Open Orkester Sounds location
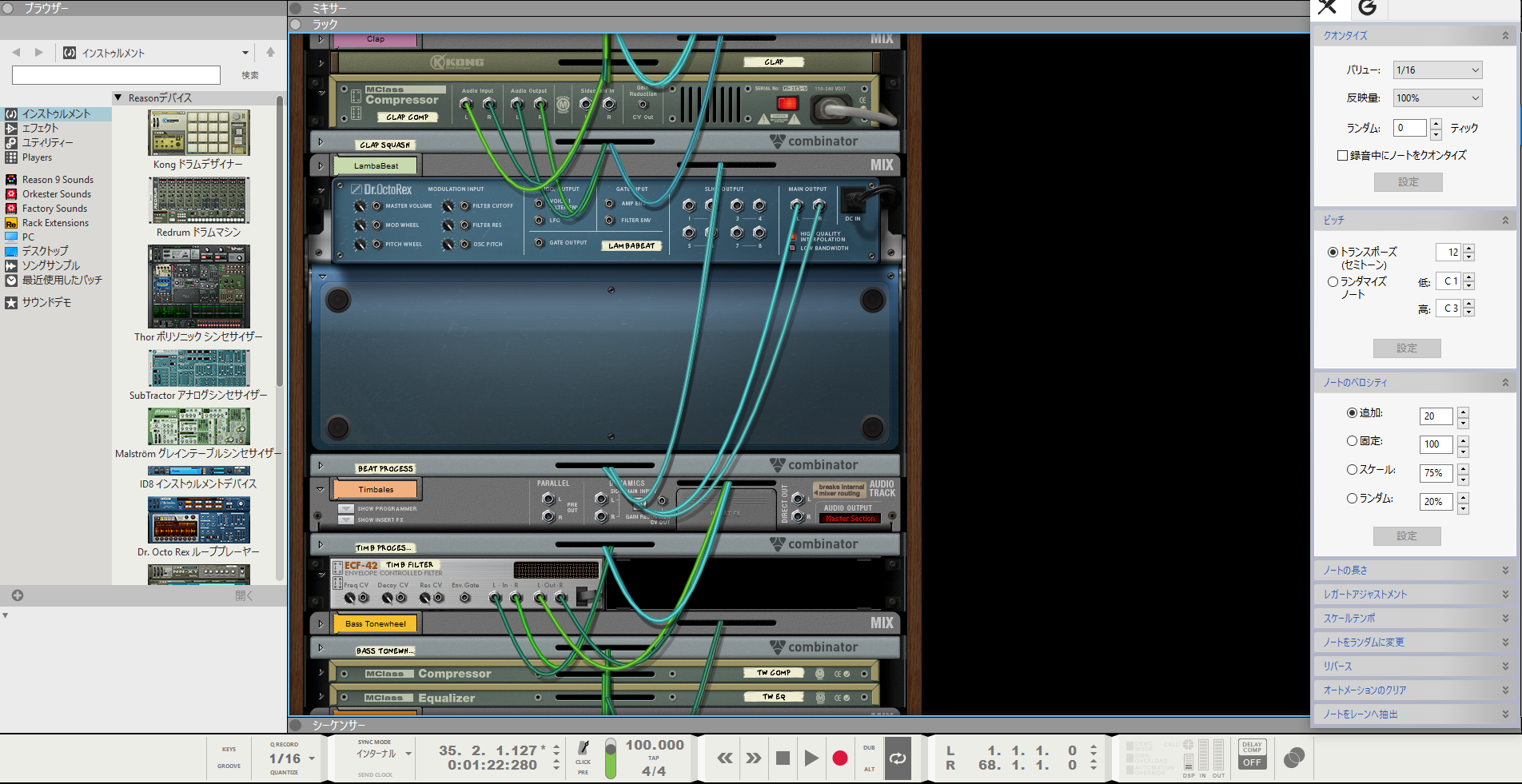1522x784 pixels. click(x=56, y=194)
